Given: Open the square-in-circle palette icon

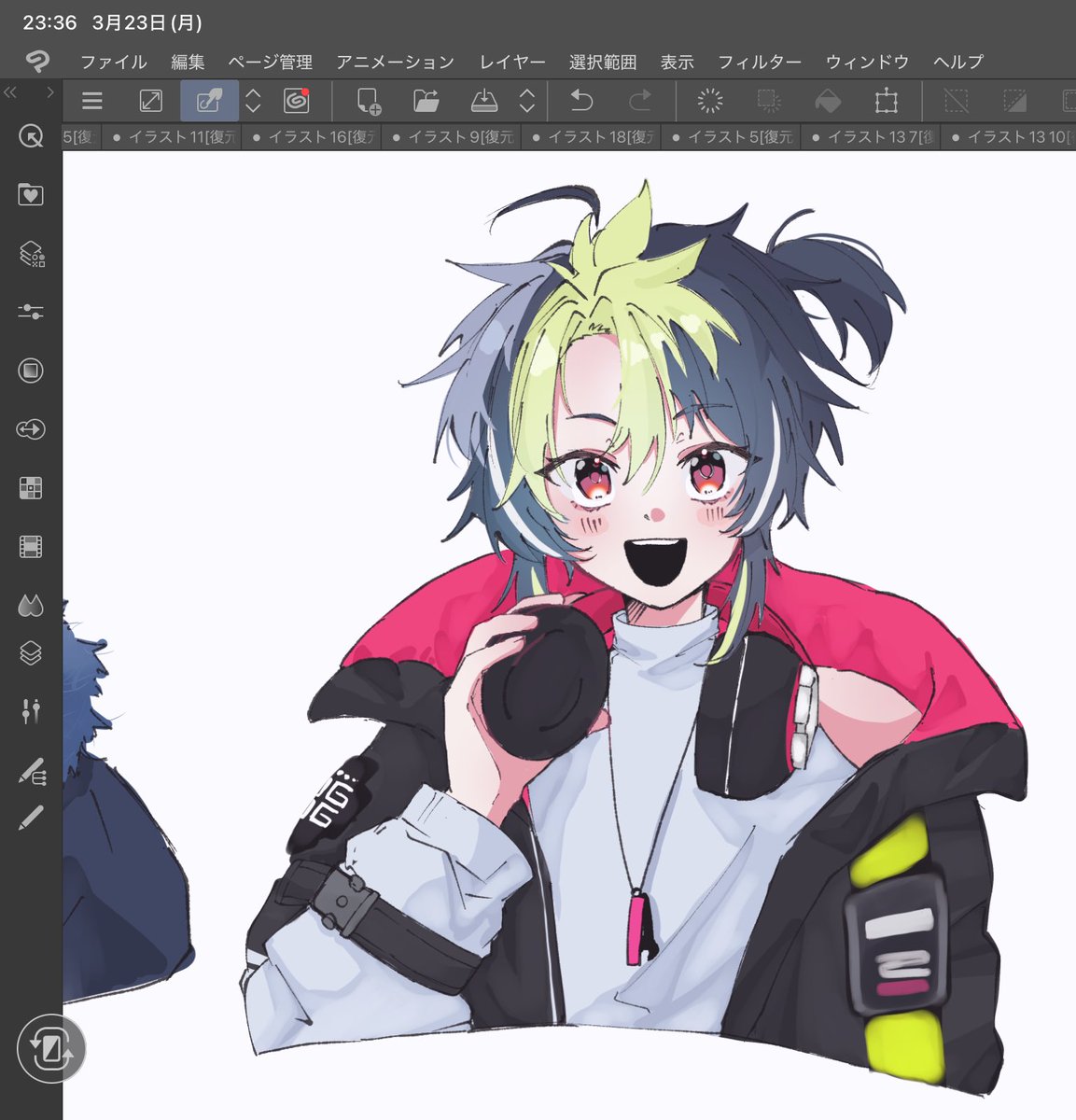Looking at the screenshot, I should 31,371.
